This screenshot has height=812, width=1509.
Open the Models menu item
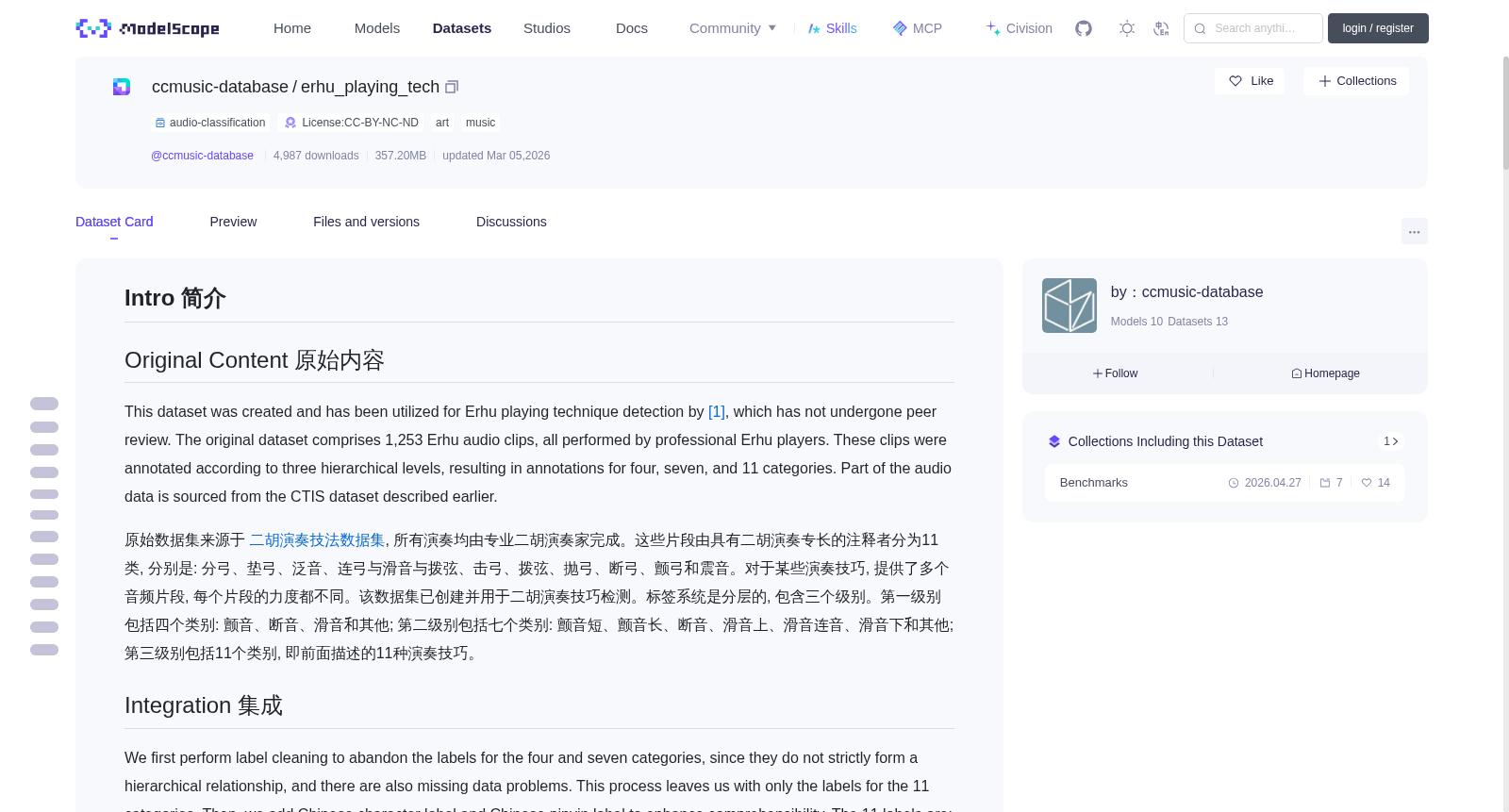click(377, 28)
